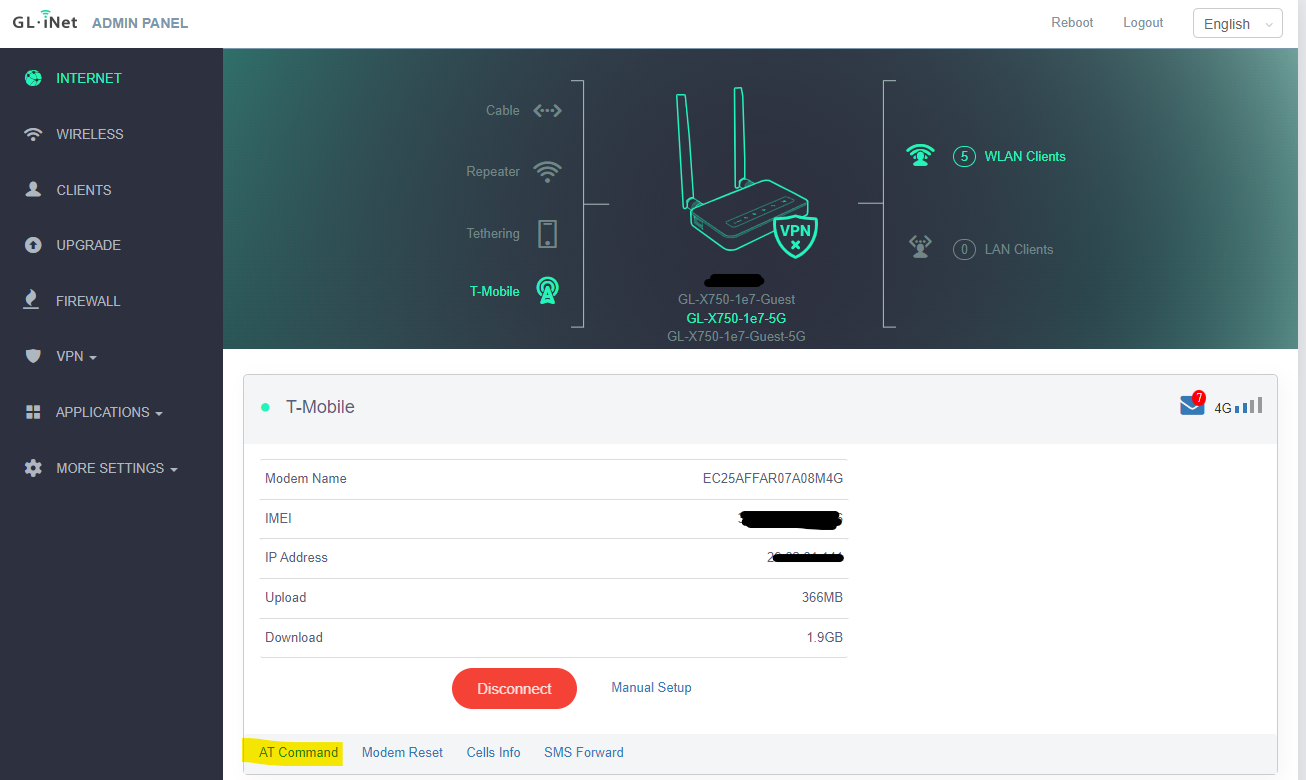Click the GL-X750-1e7-Guest SSID name
This screenshot has width=1306, height=780.
[x=736, y=299]
